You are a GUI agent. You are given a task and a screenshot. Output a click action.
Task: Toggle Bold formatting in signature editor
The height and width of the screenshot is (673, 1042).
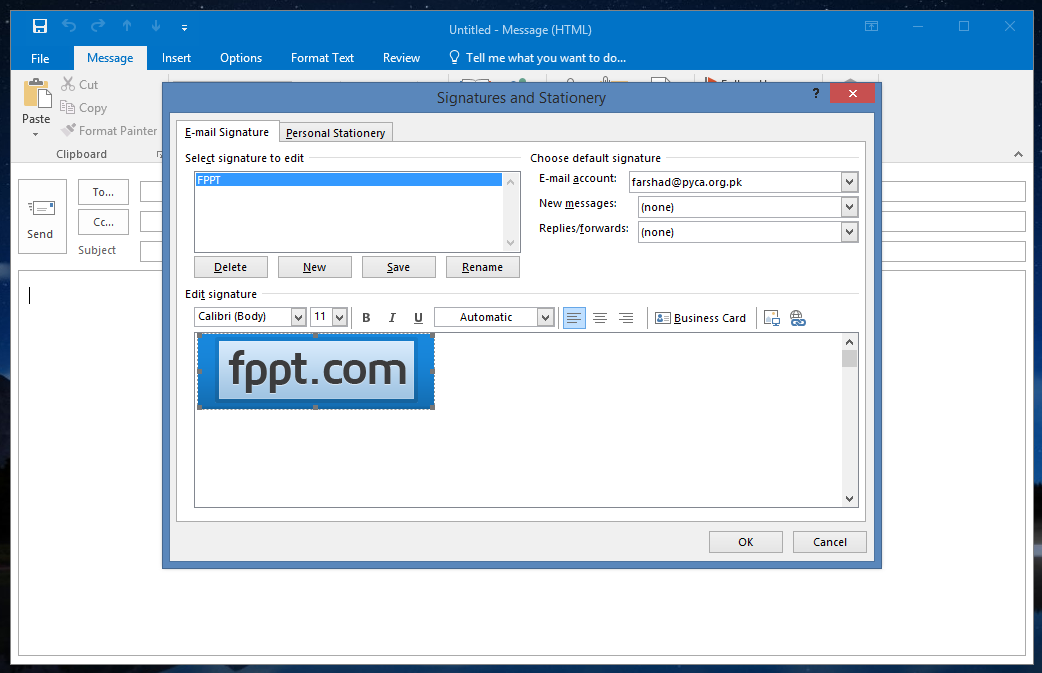point(366,318)
